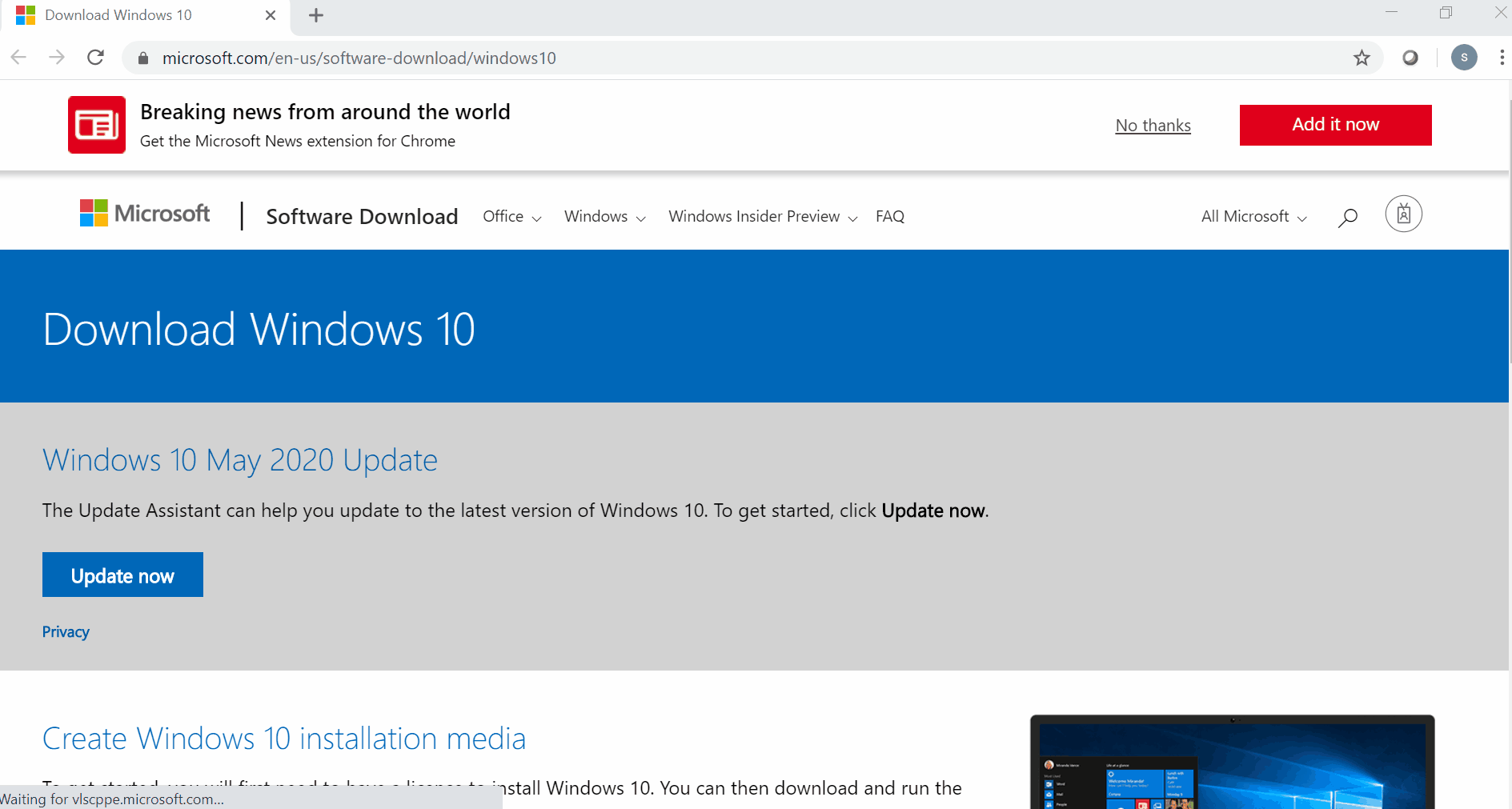This screenshot has height=809, width=1512.
Task: Open a new browser tab
Action: 316,15
